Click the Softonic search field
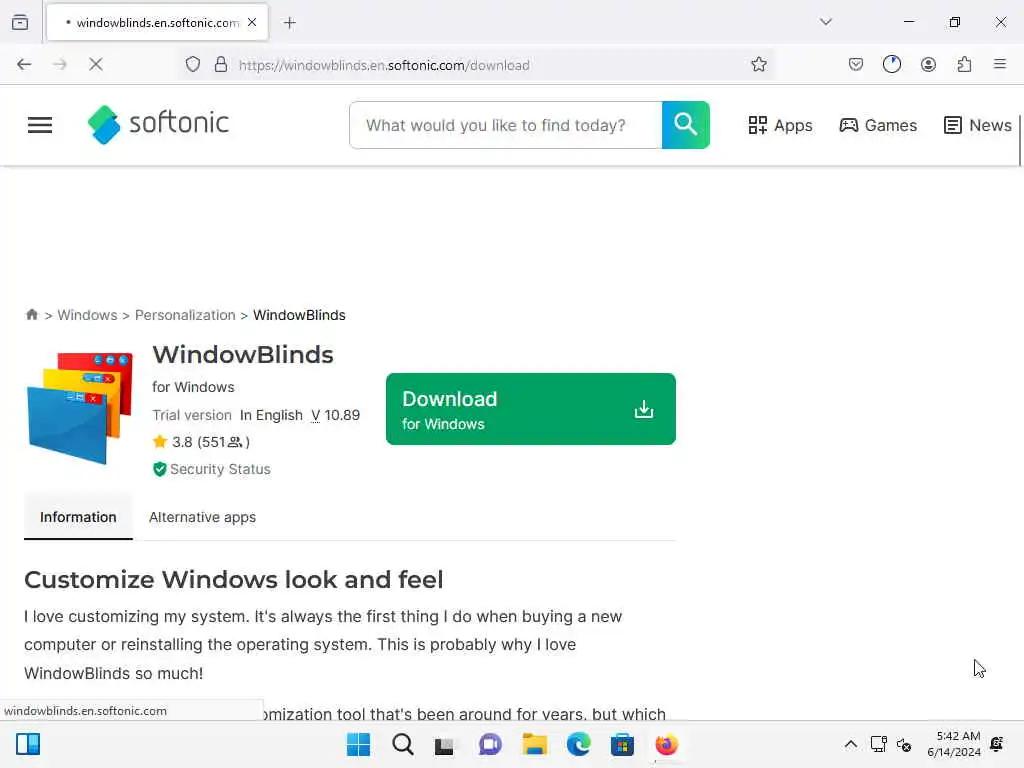Viewport: 1024px width, 768px height. click(506, 125)
